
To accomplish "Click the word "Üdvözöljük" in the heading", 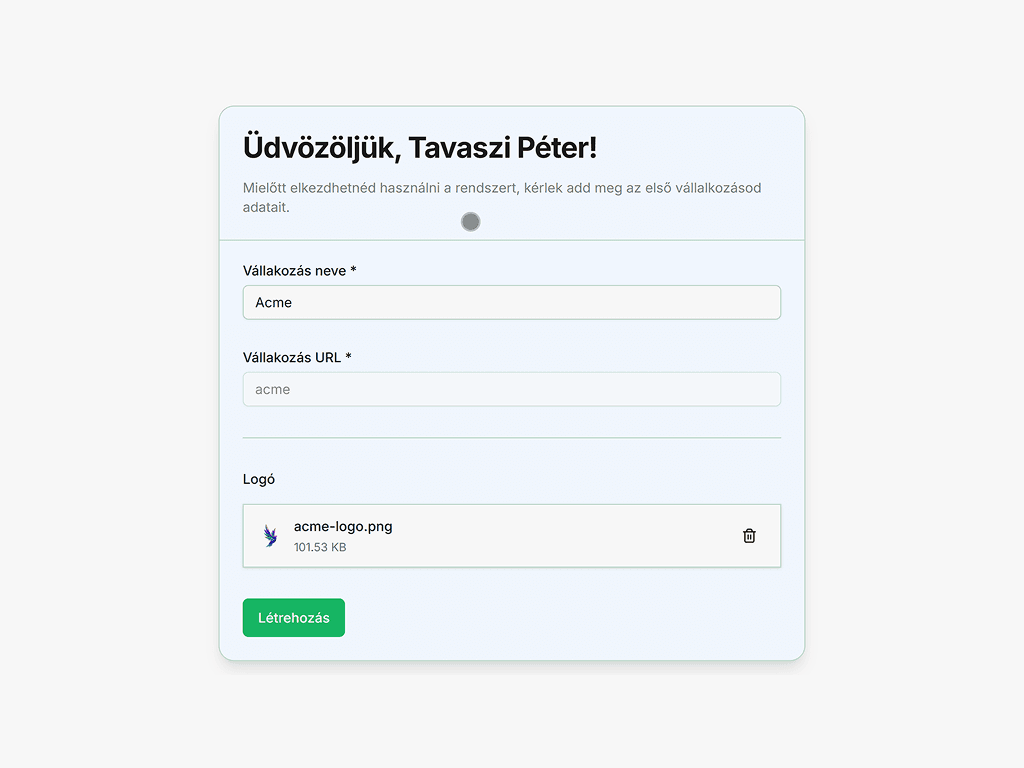I will coord(321,148).
